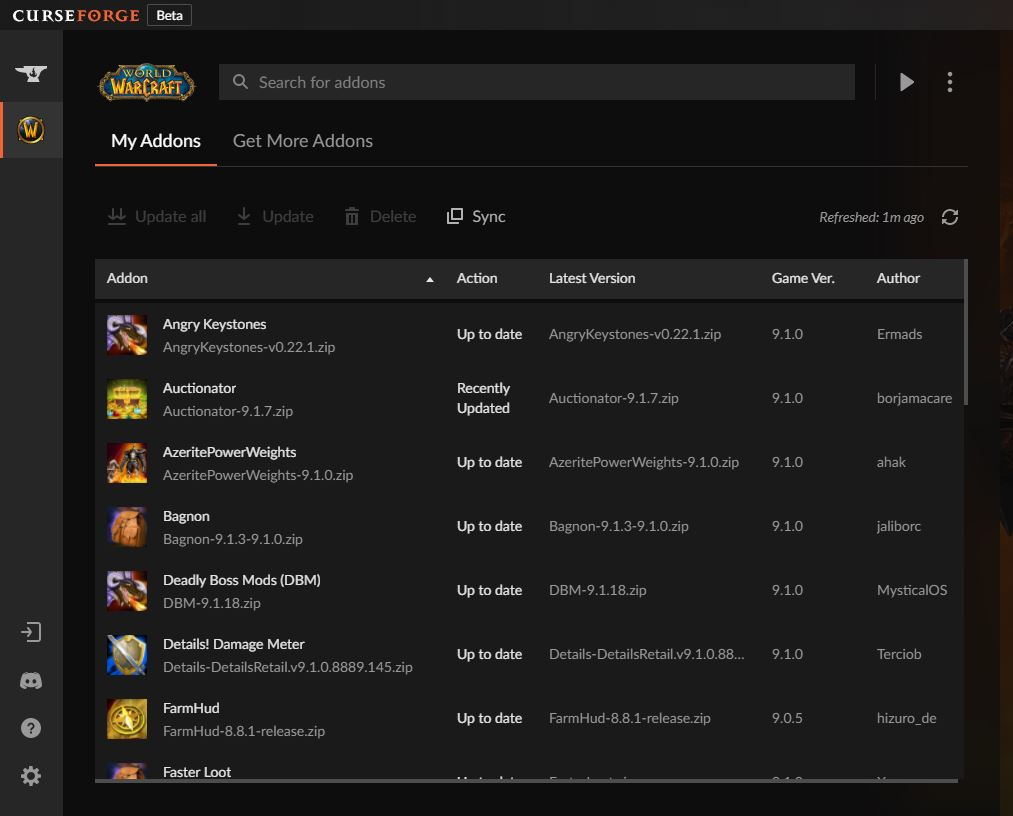
Task: Select the FarmHud addon name
Action: tap(191, 708)
